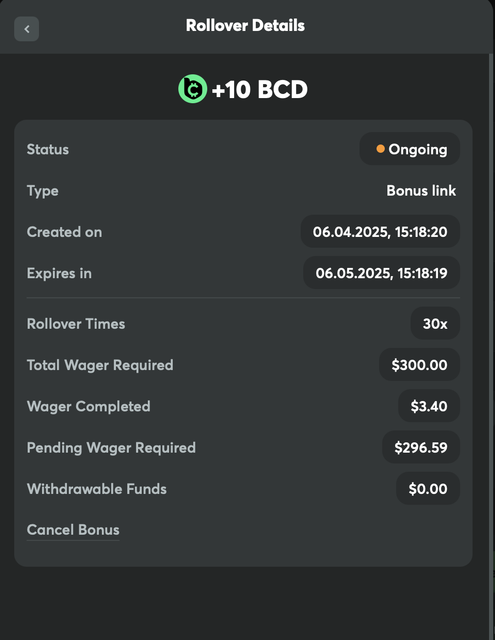The height and width of the screenshot is (640, 495).
Task: Cancel the bonus via Cancel Bonus link
Action: pos(73,530)
